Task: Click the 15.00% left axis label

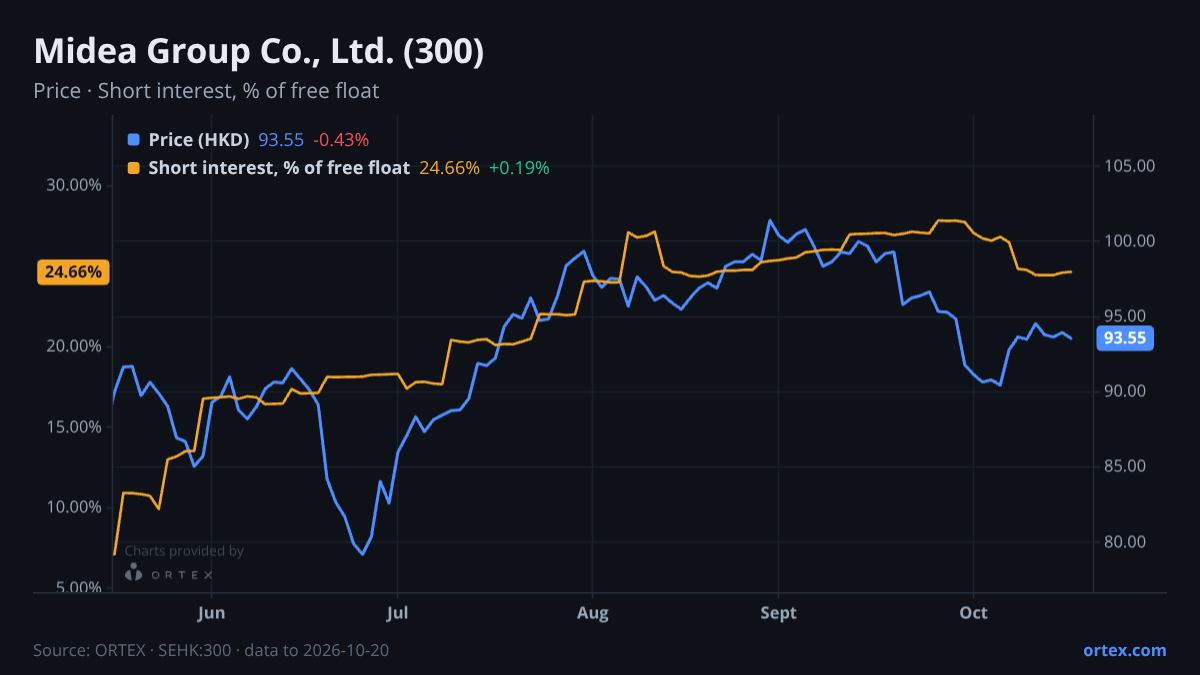Action: tap(73, 427)
